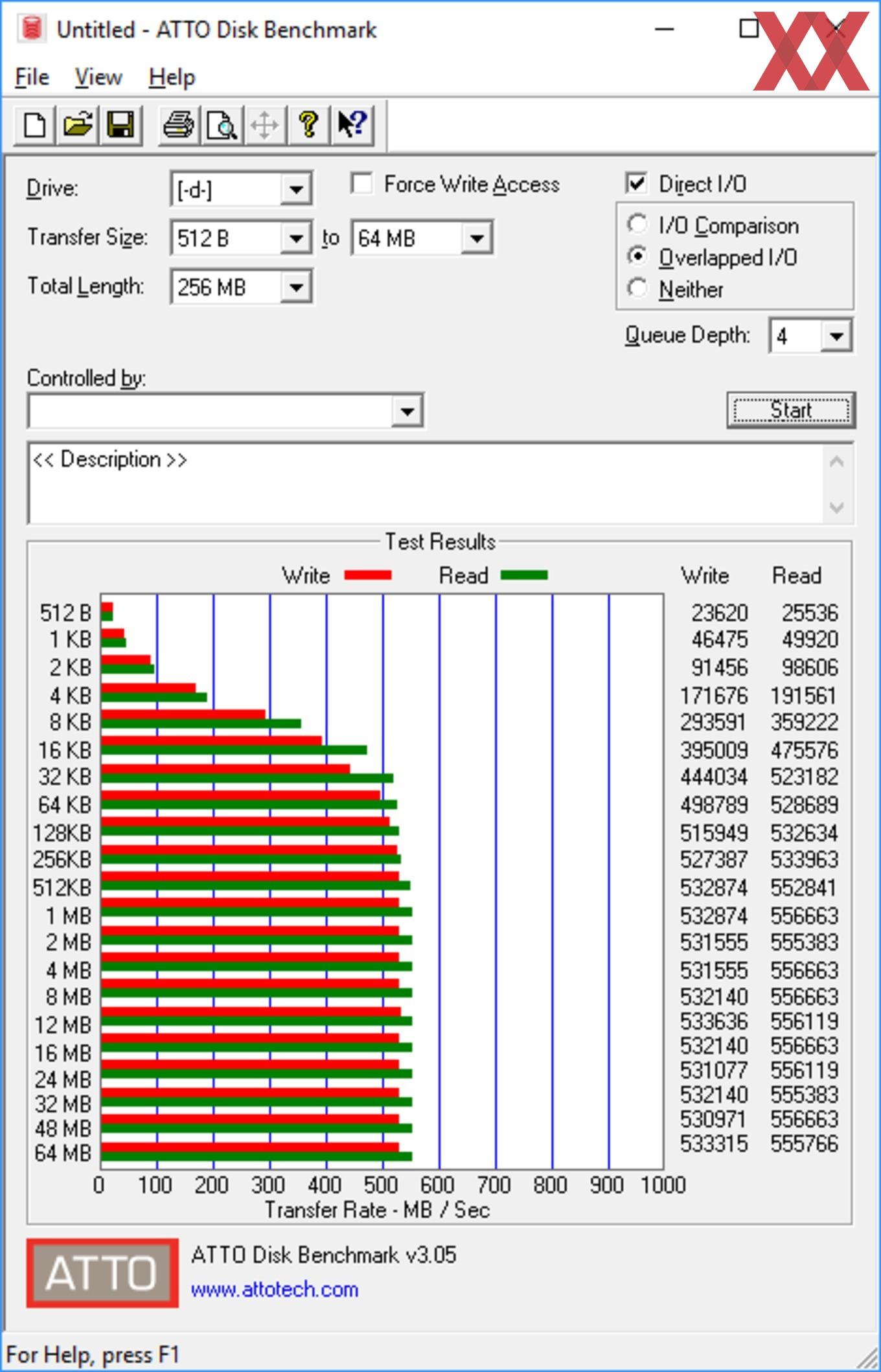
Task: Click the 4 KB write value 171676
Action: point(714,696)
